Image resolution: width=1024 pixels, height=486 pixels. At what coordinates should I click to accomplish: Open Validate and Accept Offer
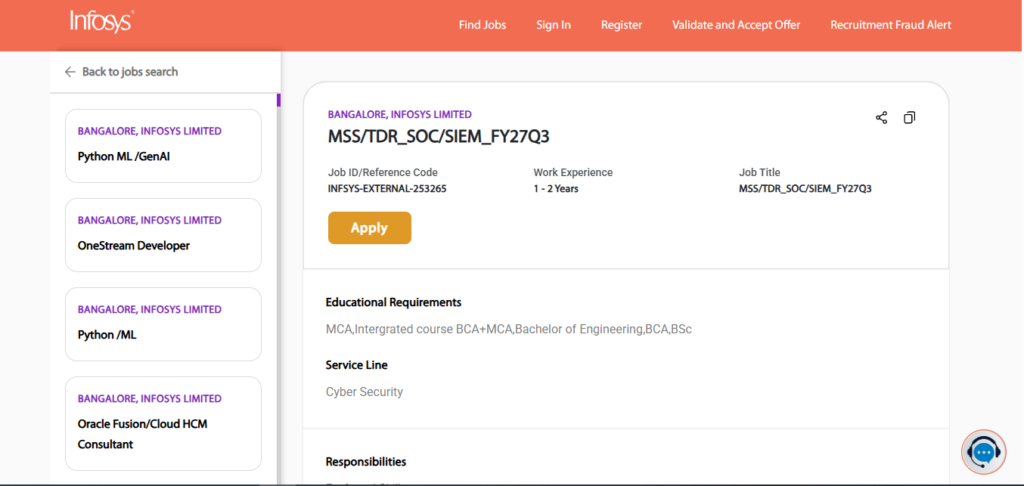pyautogui.click(x=736, y=25)
